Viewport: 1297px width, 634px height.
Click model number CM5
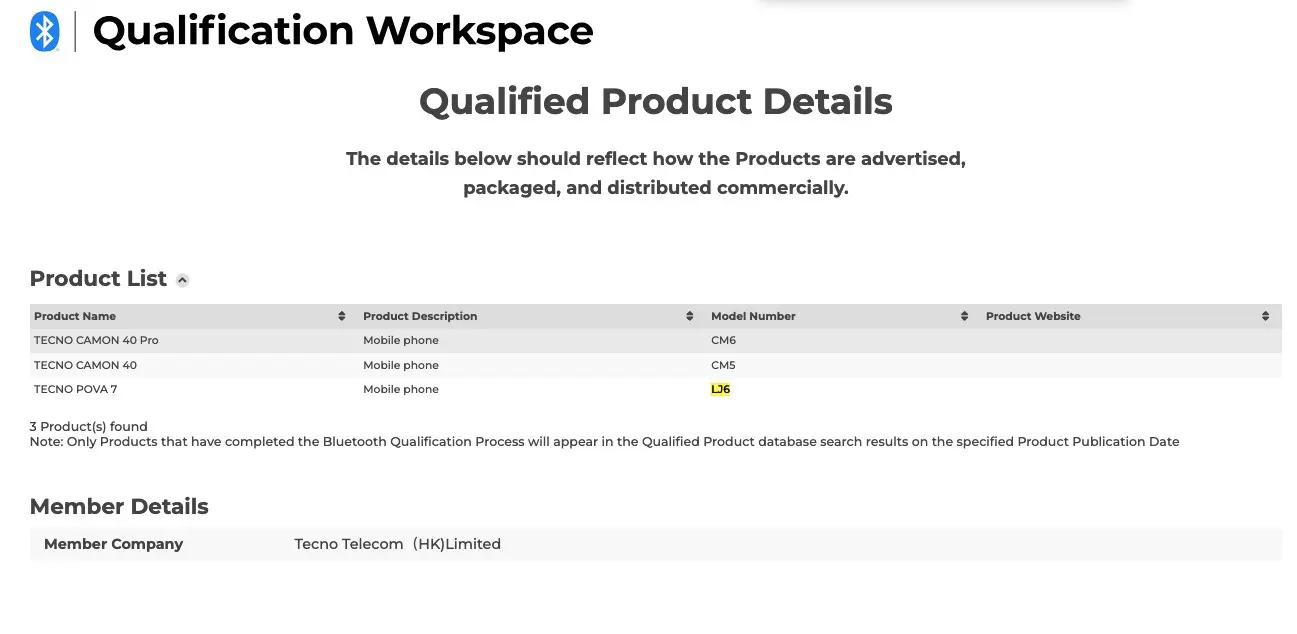[x=723, y=365]
